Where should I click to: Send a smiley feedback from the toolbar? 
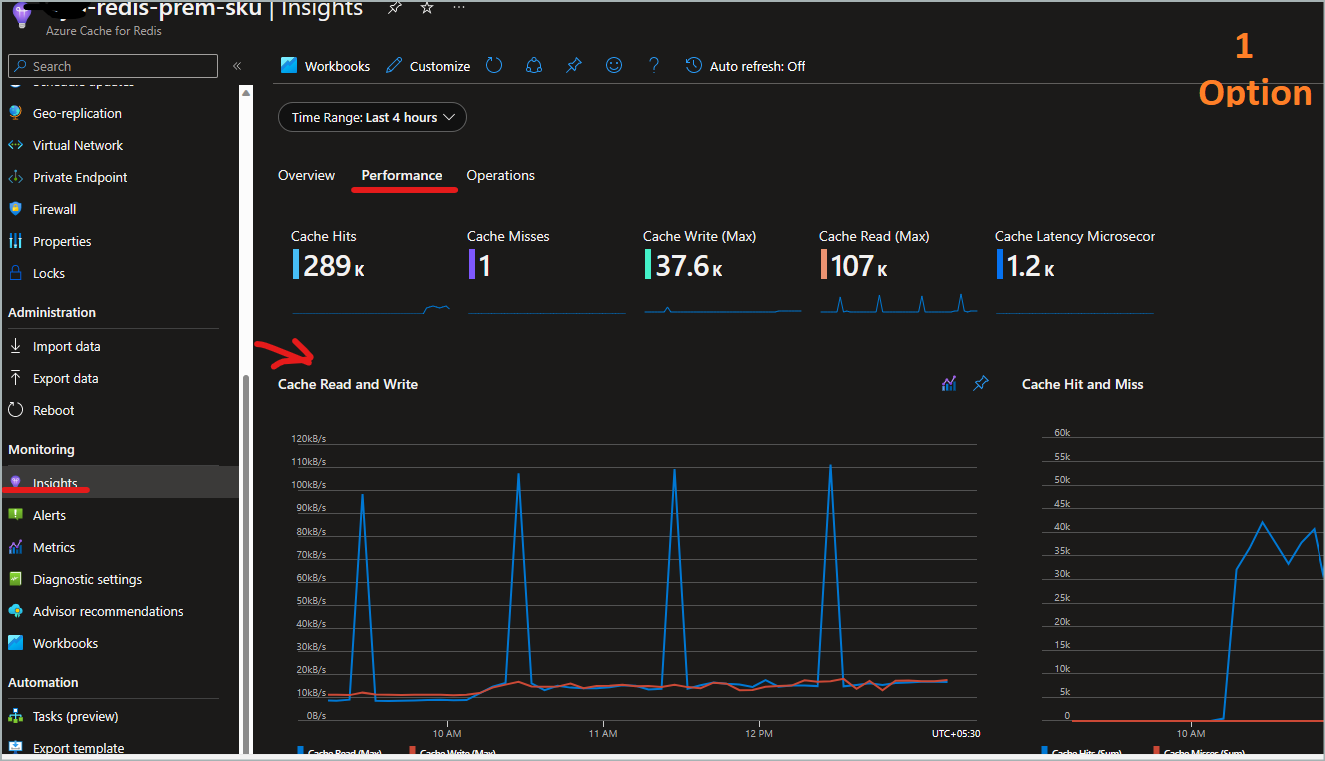click(x=613, y=65)
